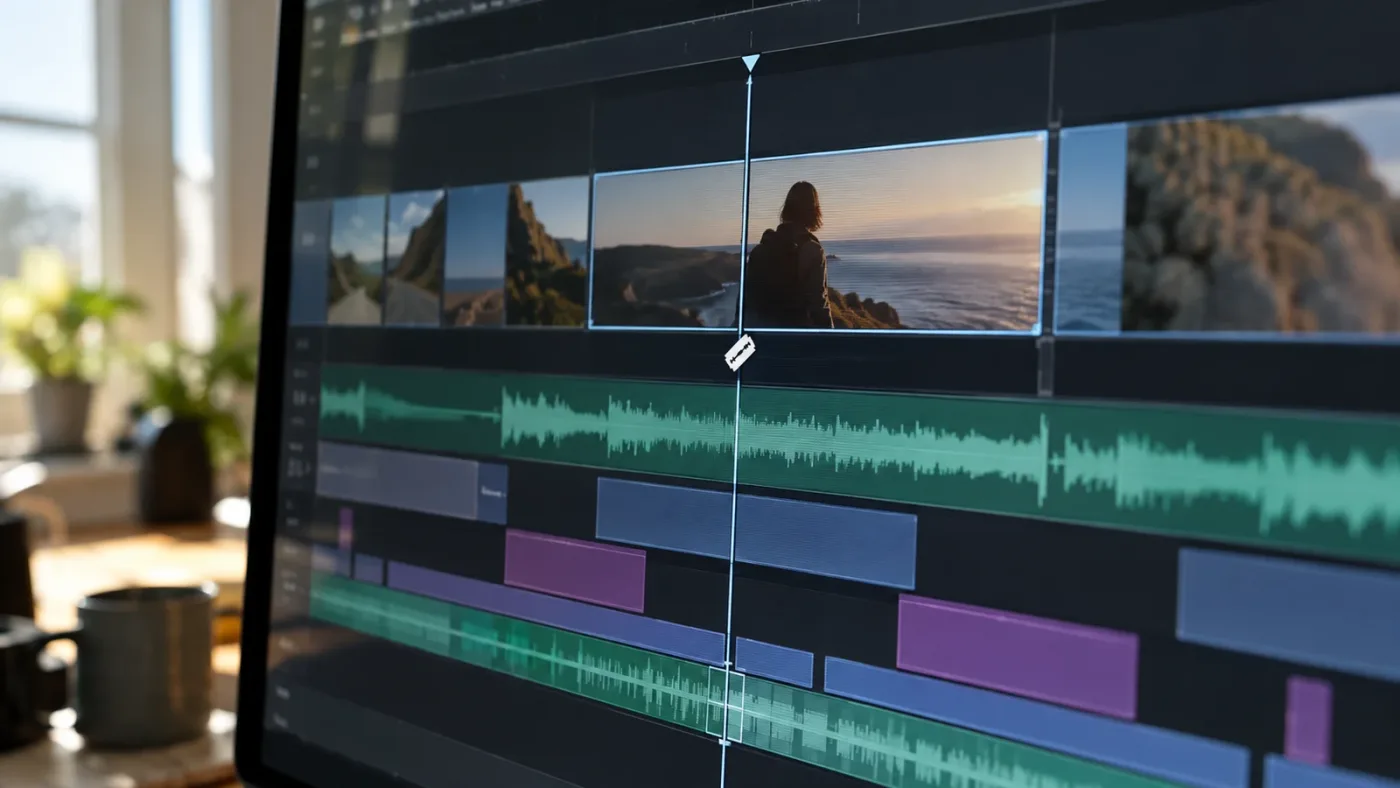This screenshot has width=1400, height=788.
Task: Pick the clip with a white cloud over the hillside
Action: [415, 257]
